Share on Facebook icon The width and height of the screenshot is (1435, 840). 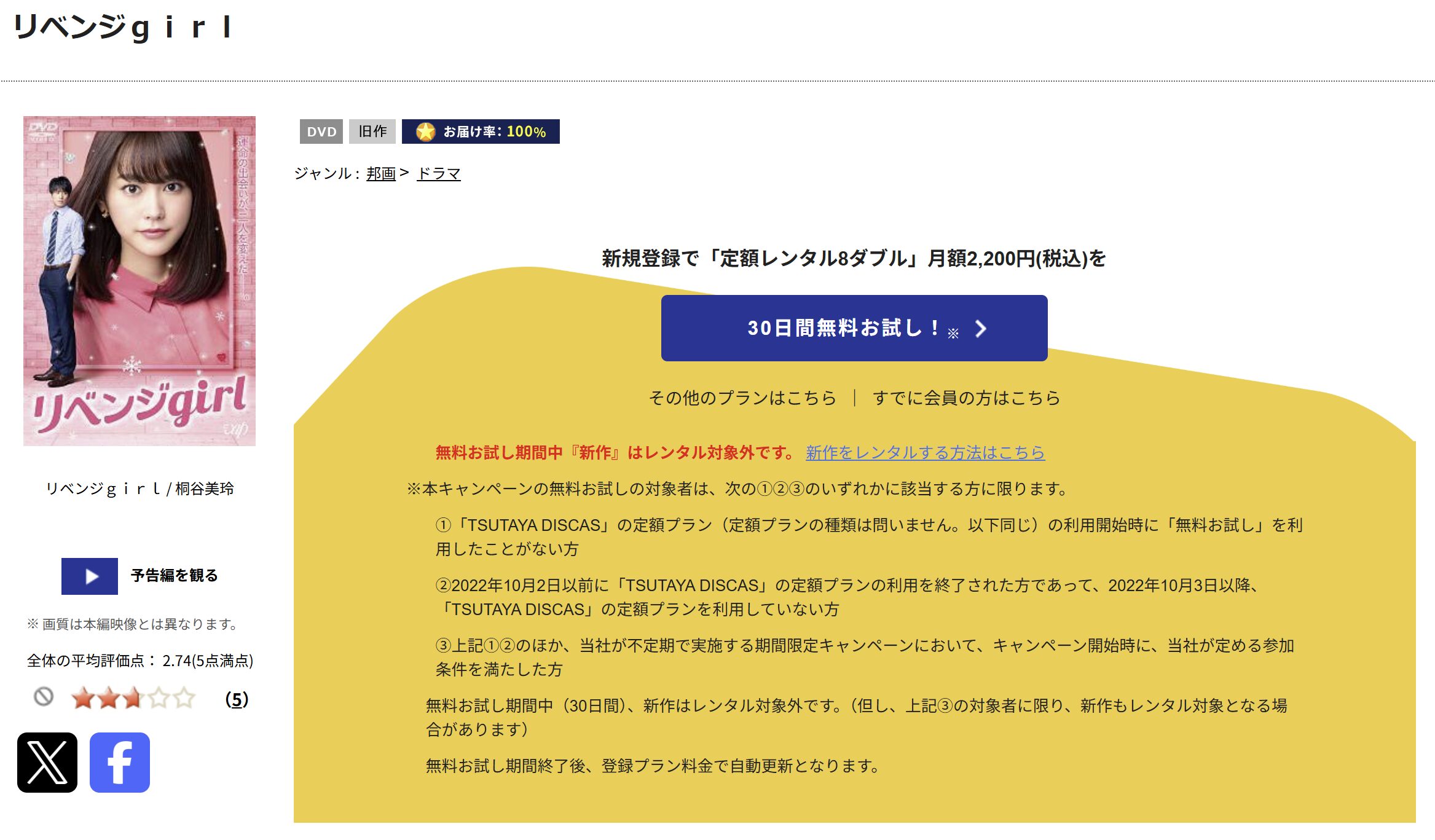tap(120, 762)
